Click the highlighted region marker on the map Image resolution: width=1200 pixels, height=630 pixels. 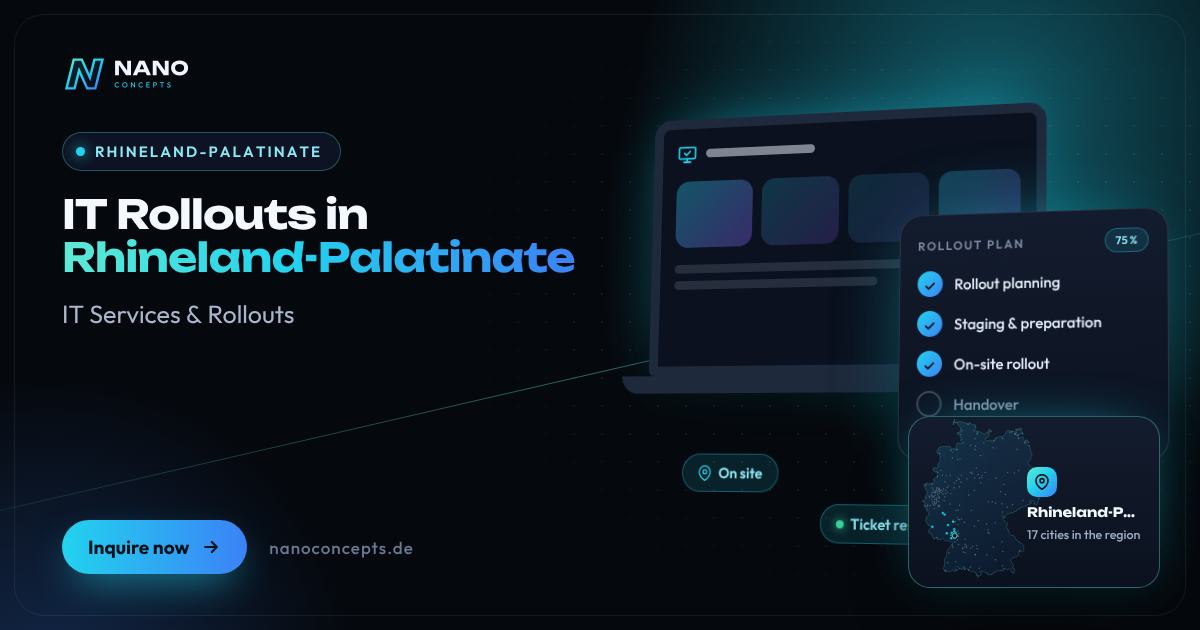point(953,533)
